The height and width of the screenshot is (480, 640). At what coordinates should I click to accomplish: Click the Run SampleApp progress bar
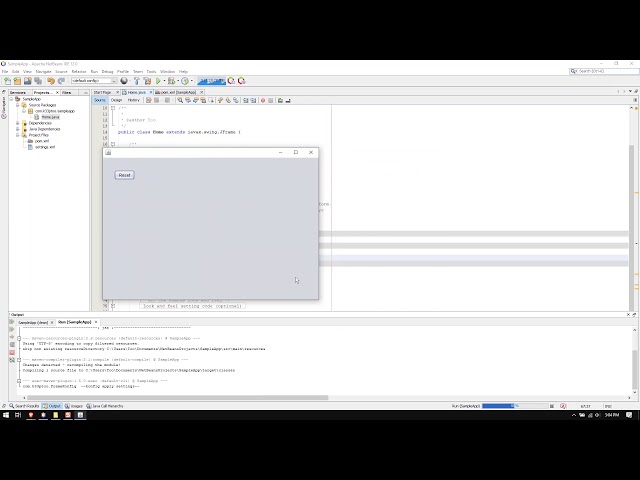(x=515, y=406)
